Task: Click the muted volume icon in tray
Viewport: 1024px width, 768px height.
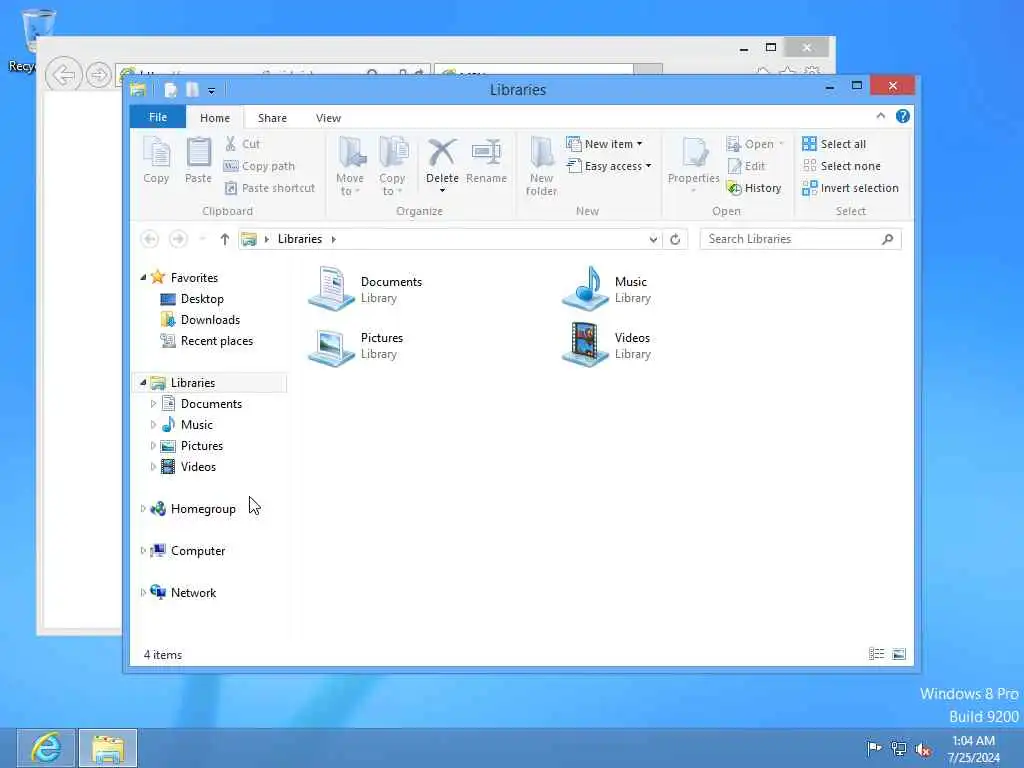Action: [923, 749]
